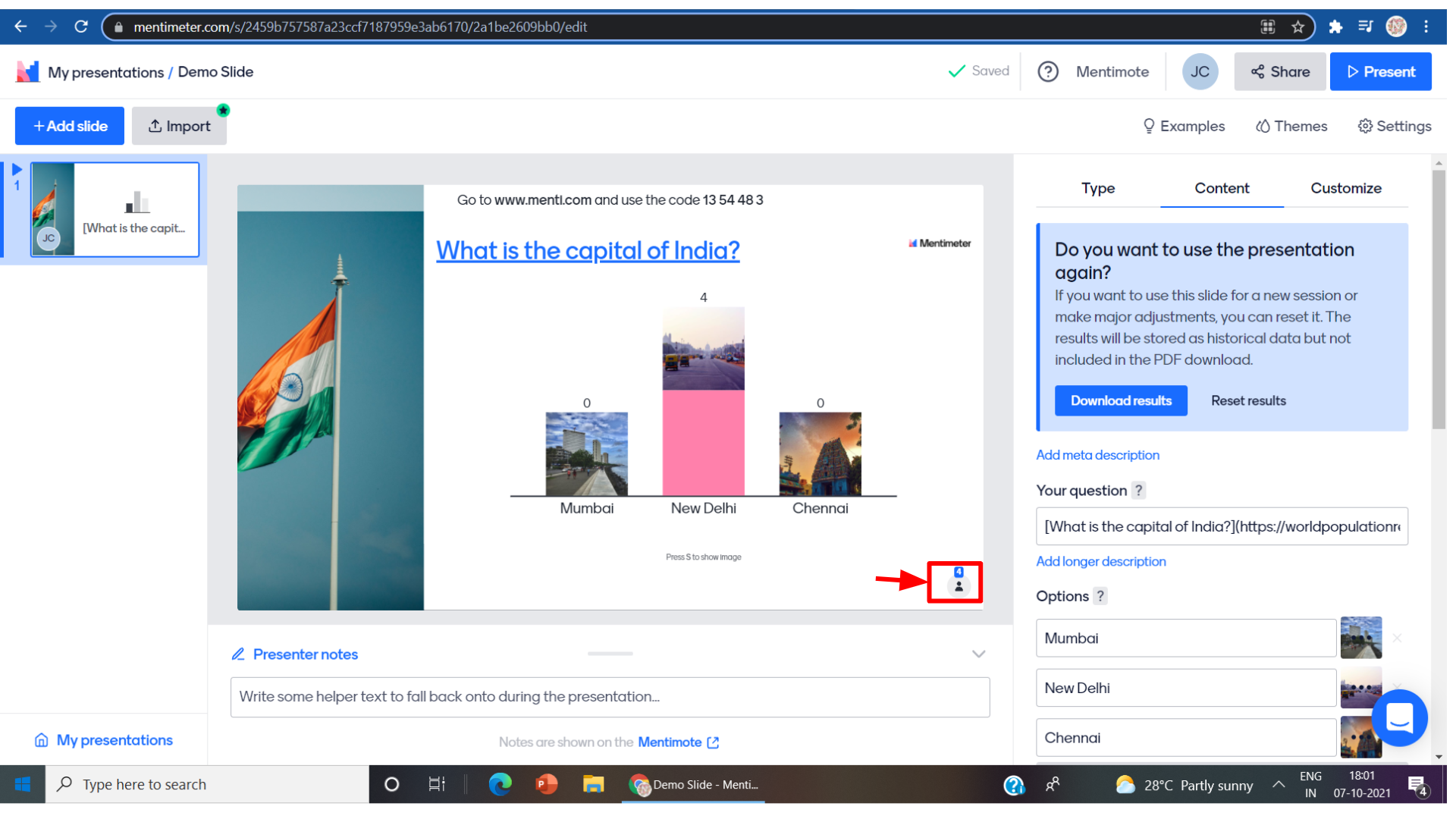
Task: Open the Themes menu
Action: coord(1291,127)
